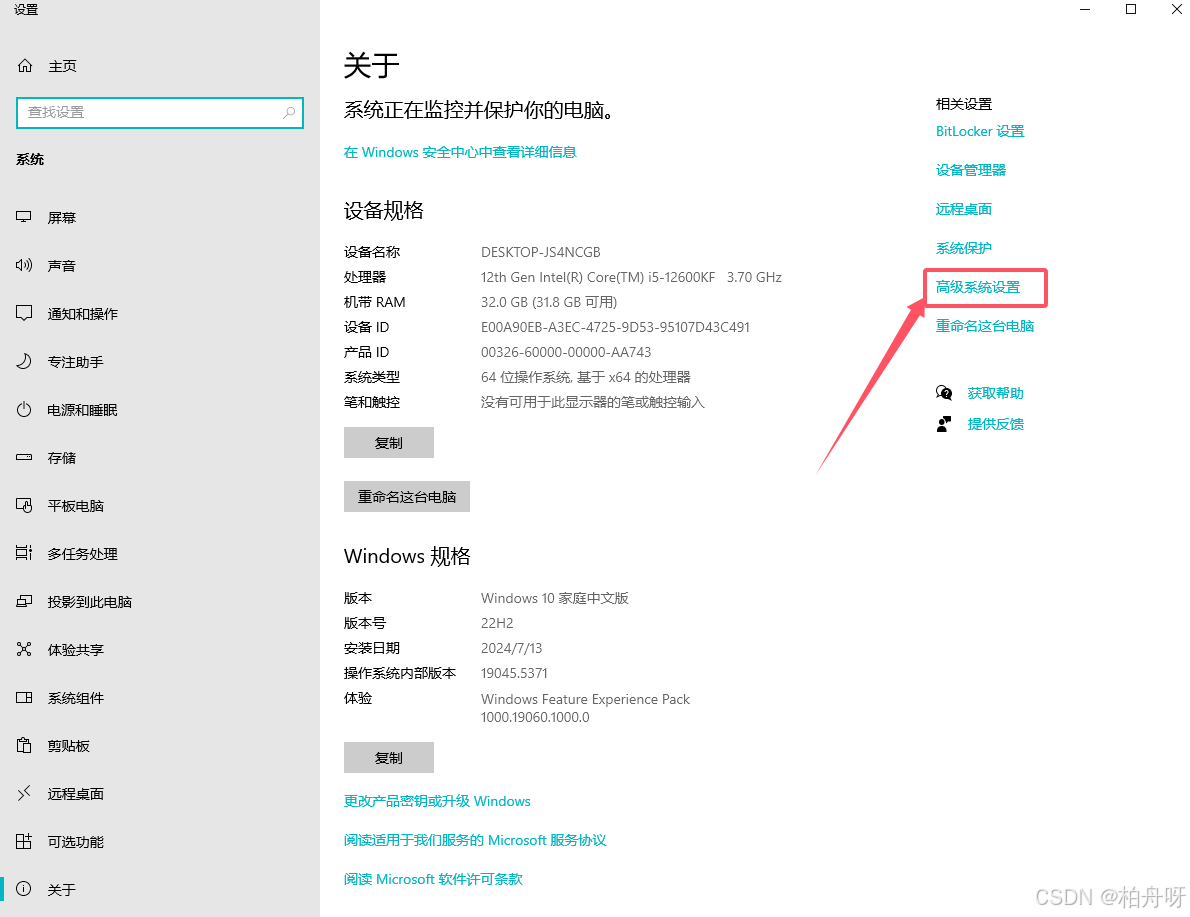Click the Sound speaker icon
This screenshot has width=1190, height=917.
[24, 265]
